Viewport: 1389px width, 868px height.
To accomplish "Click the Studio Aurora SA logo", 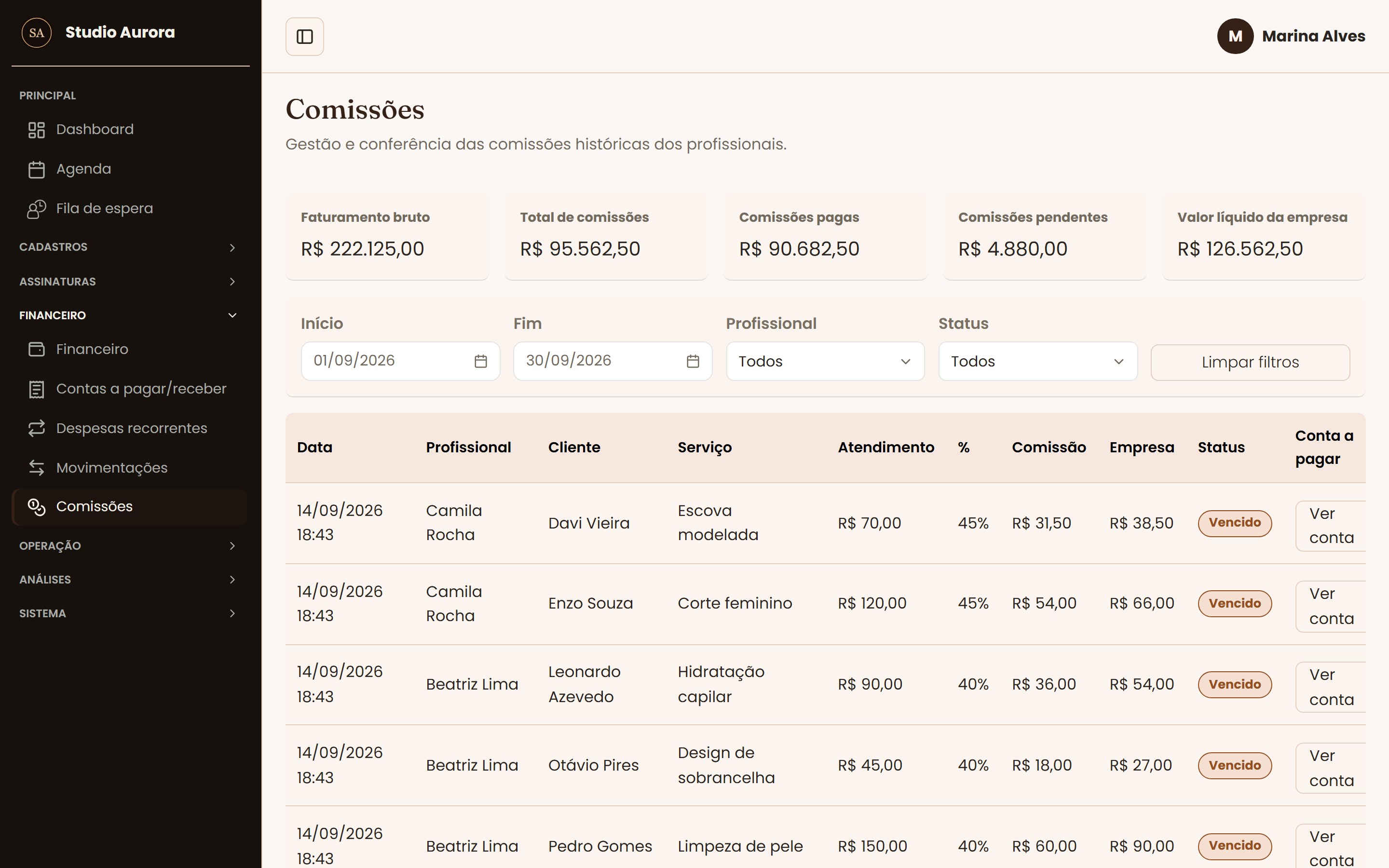I will 37,33.
